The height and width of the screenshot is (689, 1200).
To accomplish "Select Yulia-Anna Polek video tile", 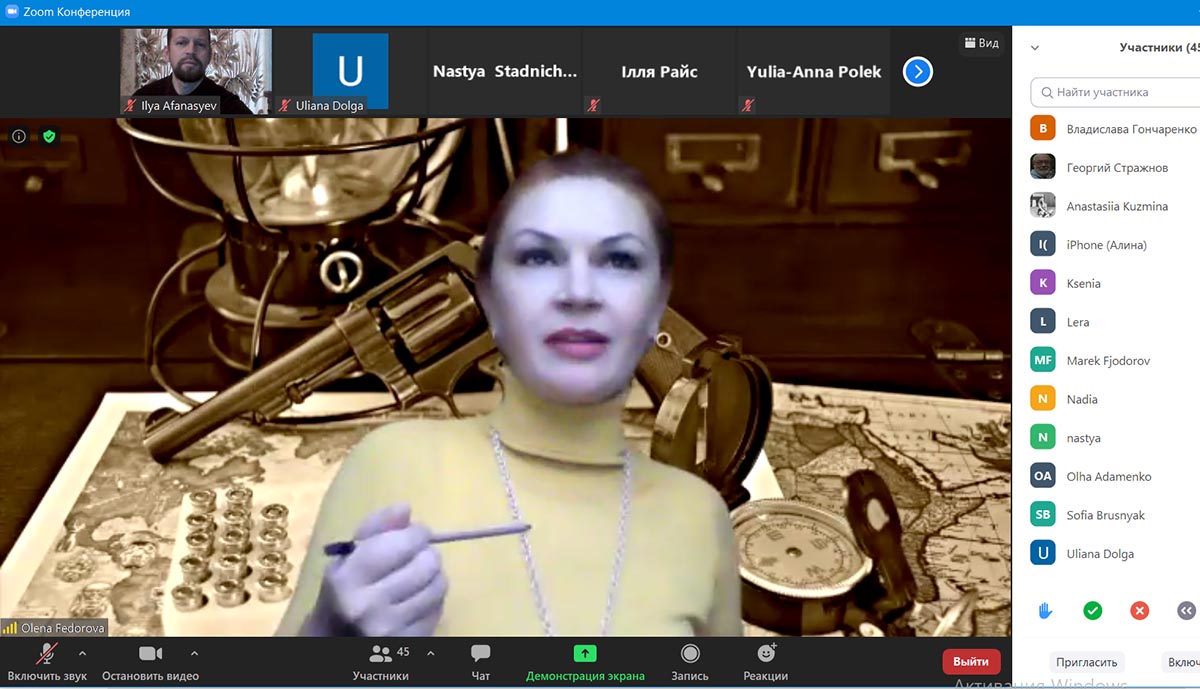I will pos(814,71).
